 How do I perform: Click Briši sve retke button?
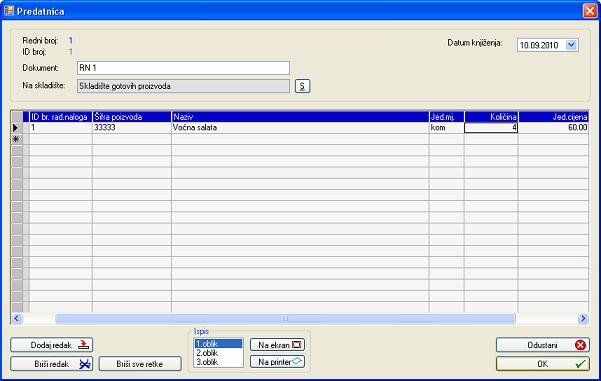[140, 364]
